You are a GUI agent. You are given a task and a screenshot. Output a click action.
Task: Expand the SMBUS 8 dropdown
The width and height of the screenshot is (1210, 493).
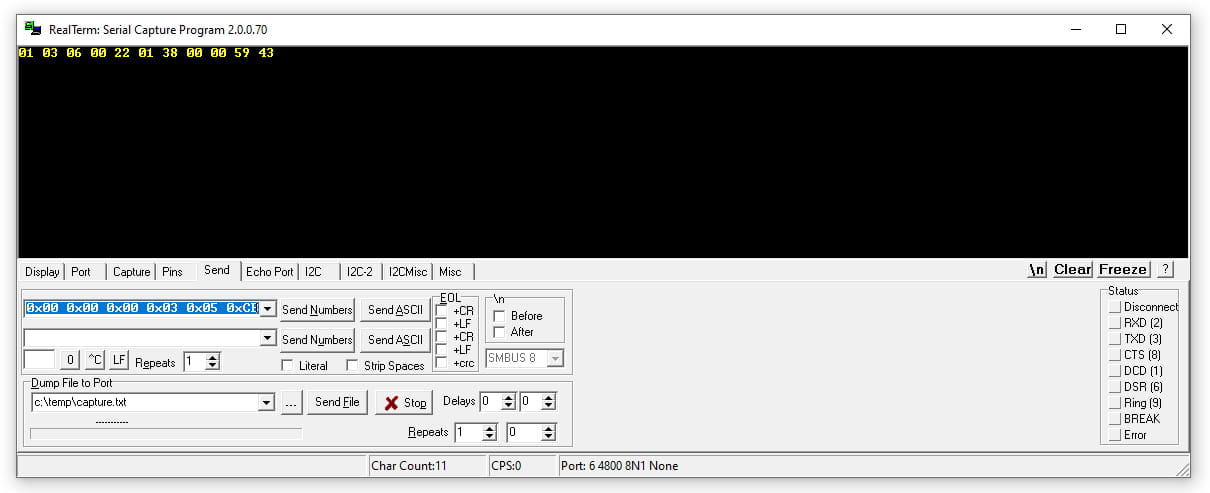[x=555, y=358]
